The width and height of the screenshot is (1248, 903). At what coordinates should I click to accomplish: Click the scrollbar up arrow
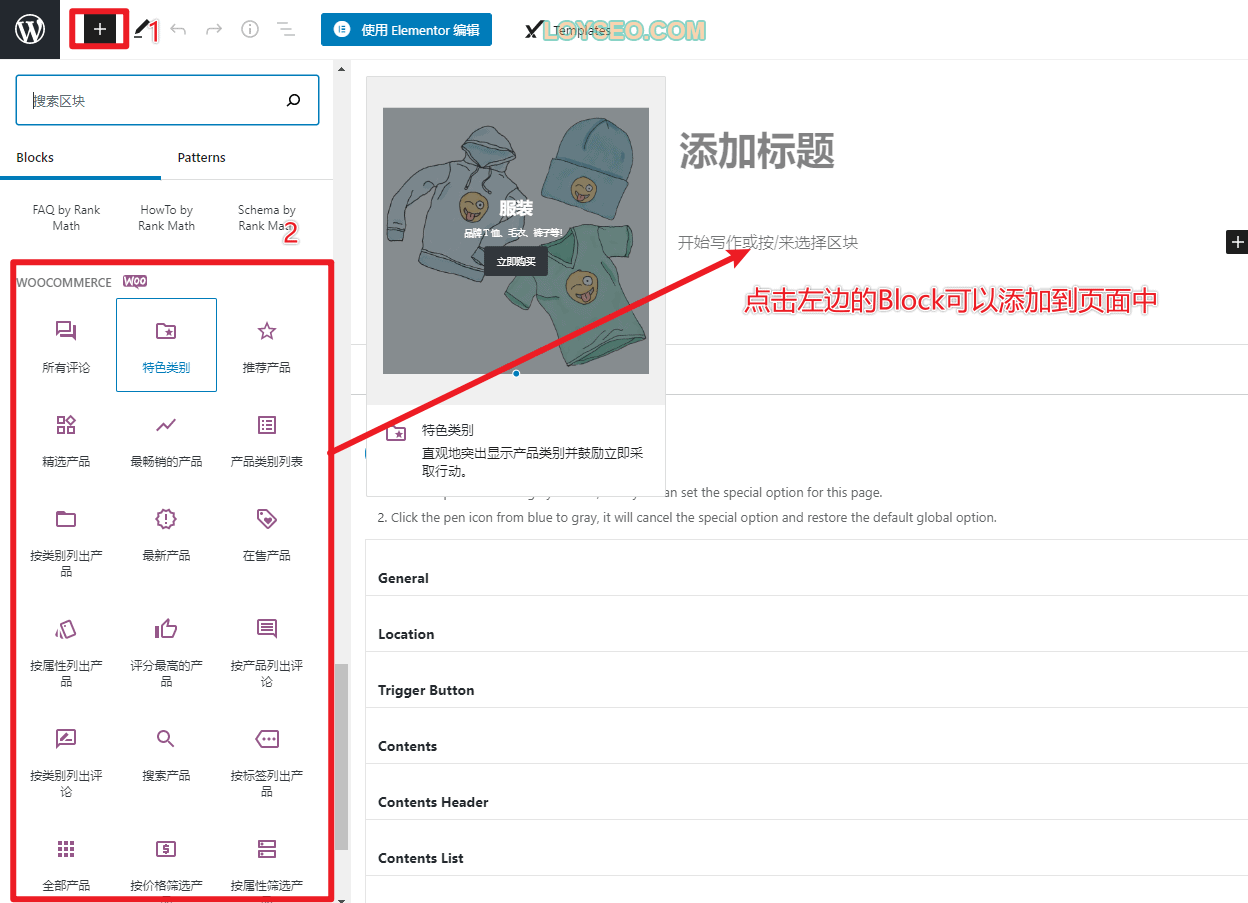(341, 69)
